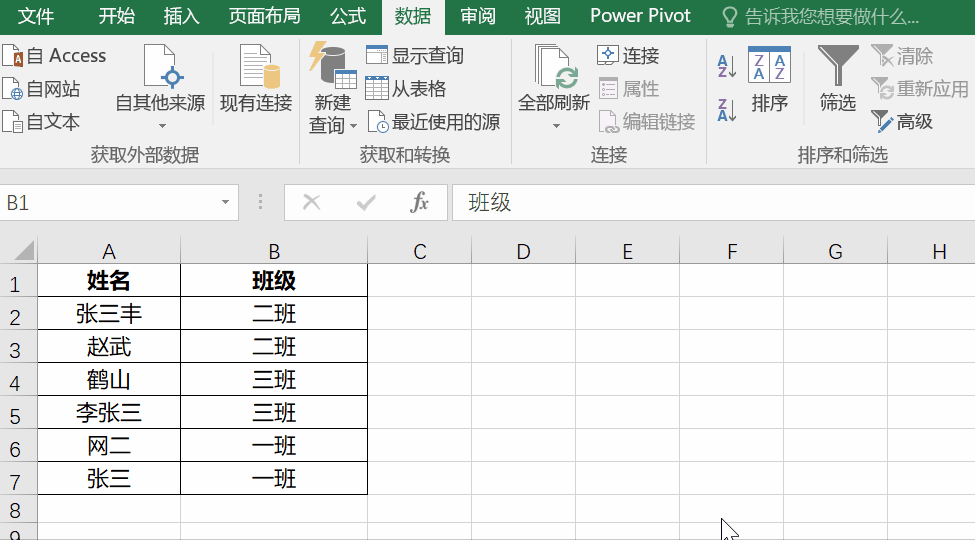The width and height of the screenshot is (975, 540).
Task: Open the custom Sort (排序) dialog
Action: coord(769,80)
